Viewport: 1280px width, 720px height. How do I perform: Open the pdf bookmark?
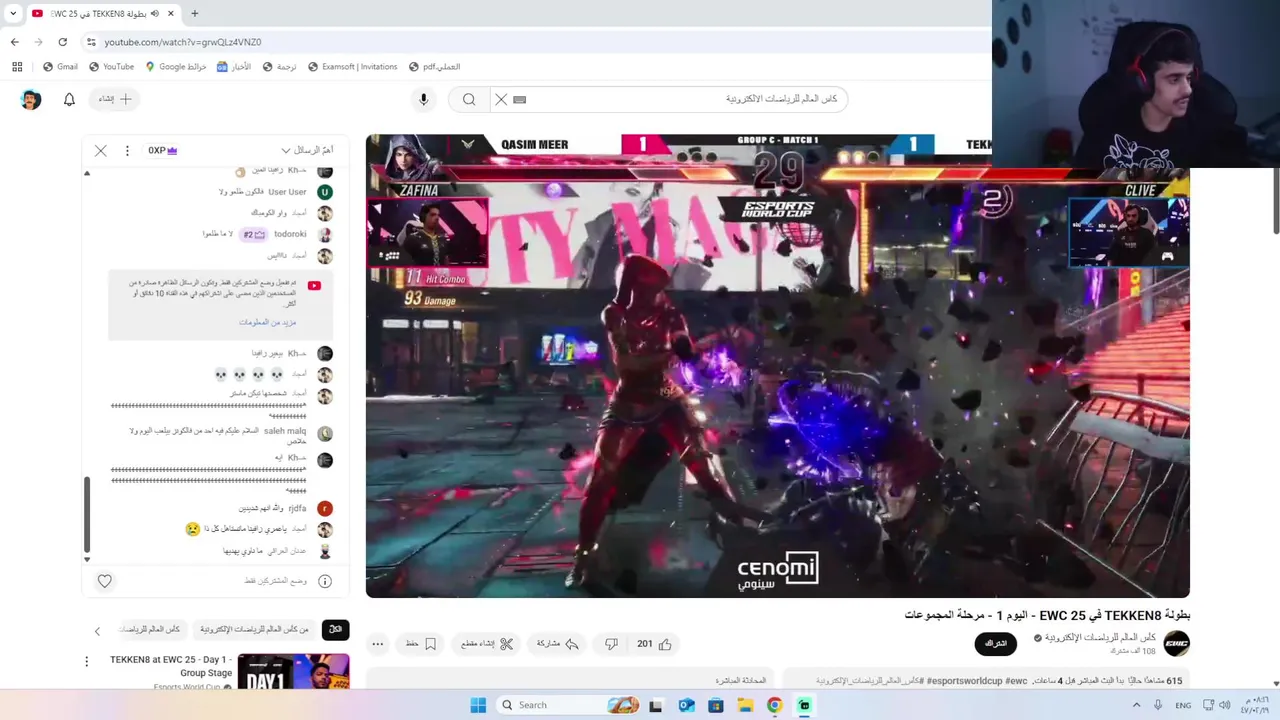[x=435, y=67]
